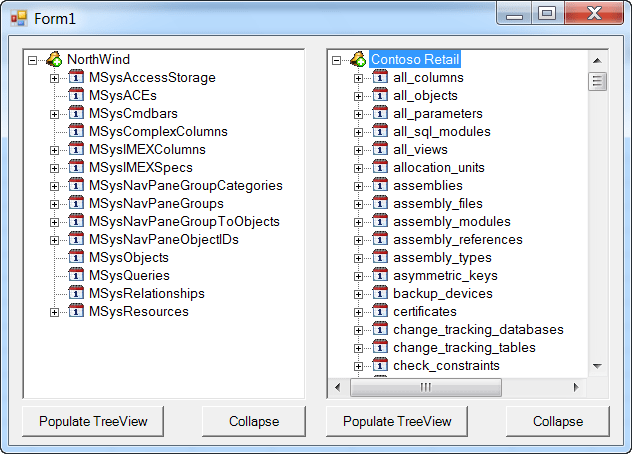Click the table icon beside MSysIMEXColumns

point(76,149)
